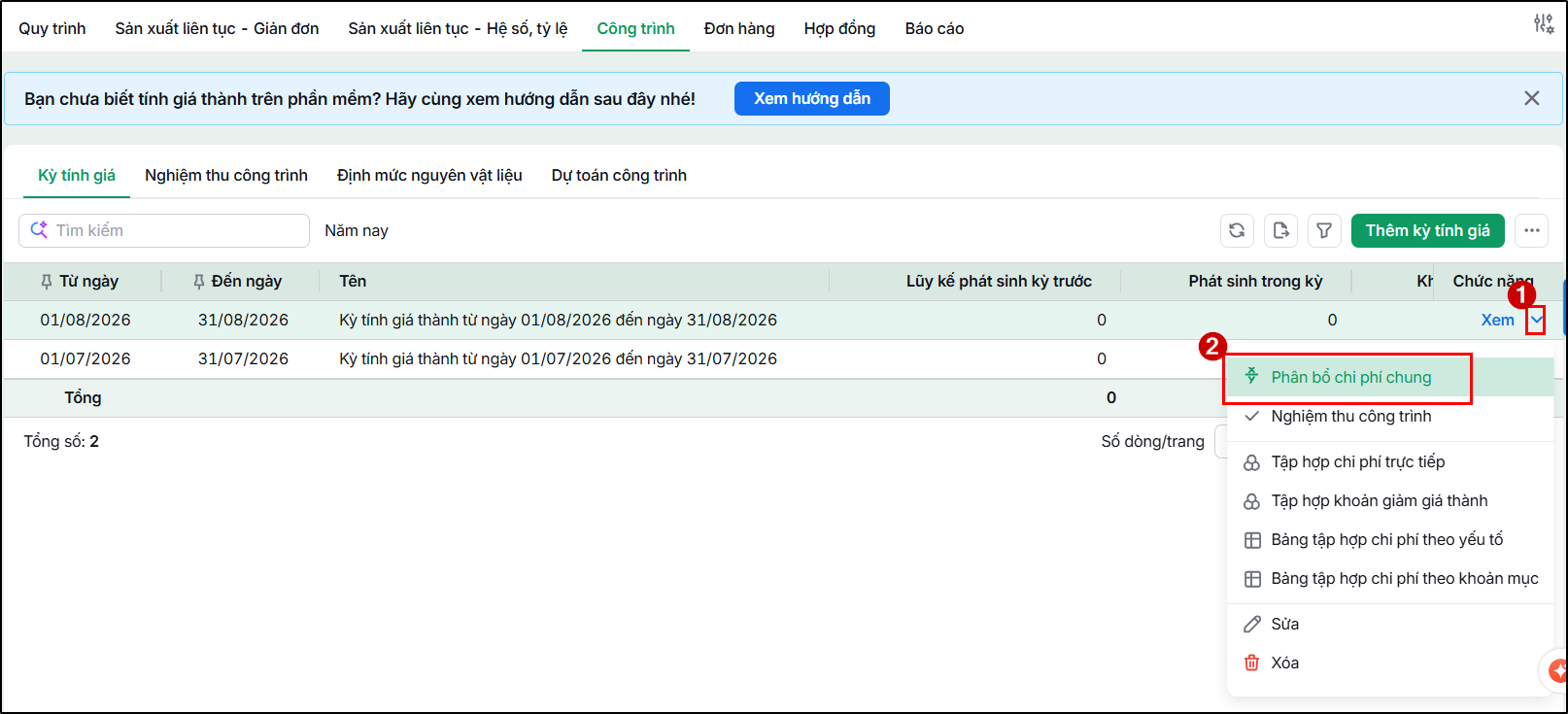Viewport: 1568px width, 714px height.
Task: Close the guide banner with the X
Action: [1532, 98]
